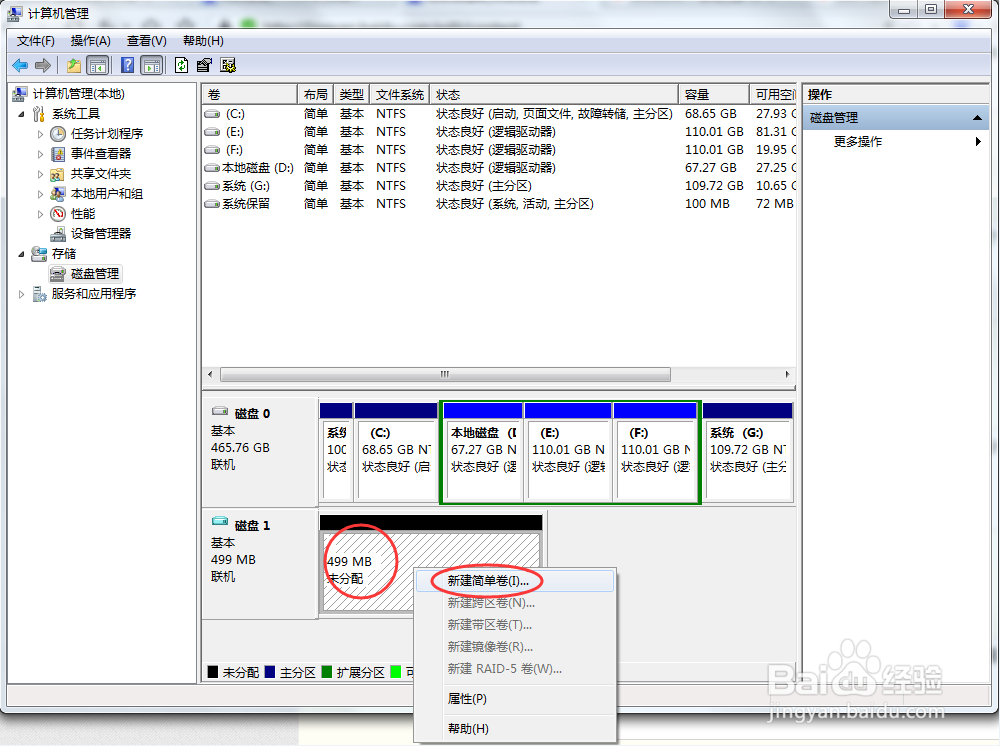1000x746 pixels.
Task: Click the Forward arrow toolbar icon
Action: coord(43,65)
